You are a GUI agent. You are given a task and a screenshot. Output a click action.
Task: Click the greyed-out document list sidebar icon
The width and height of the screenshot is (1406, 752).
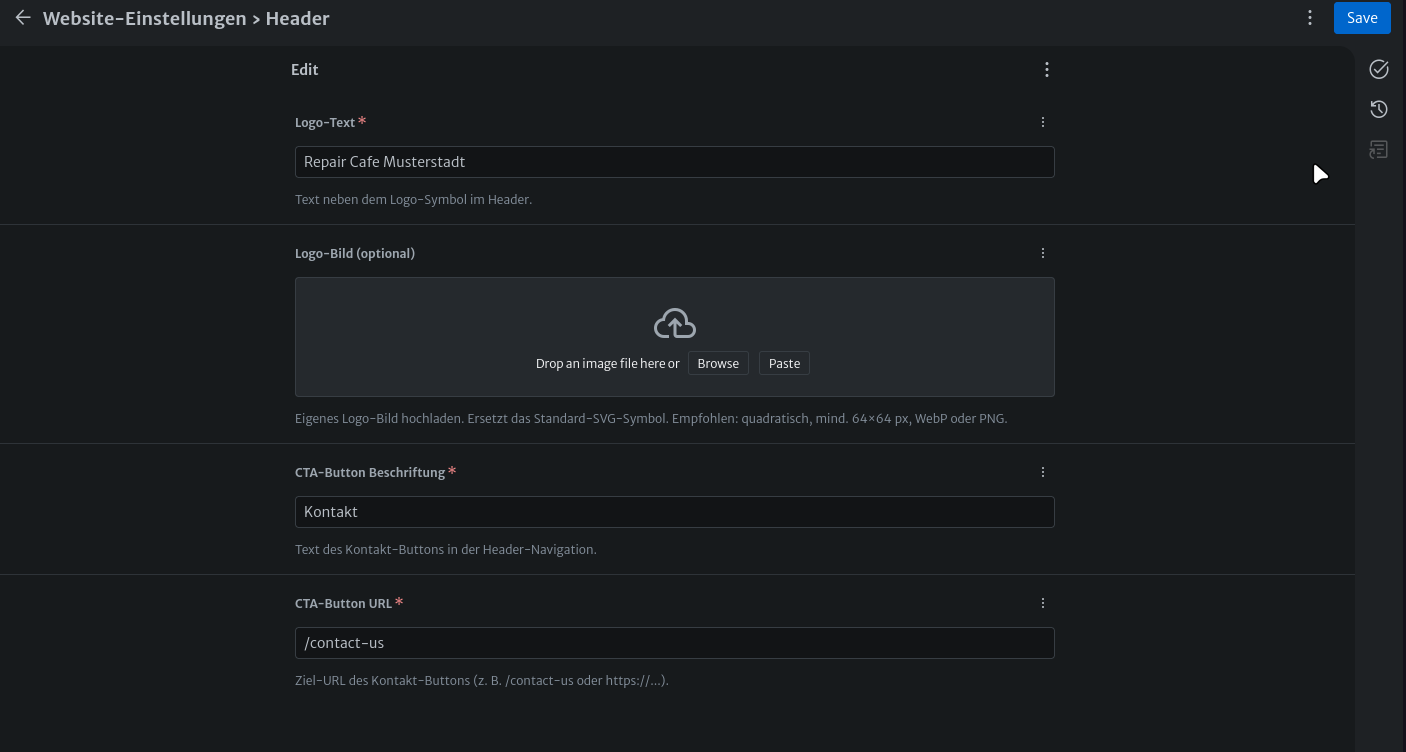[x=1378, y=150]
